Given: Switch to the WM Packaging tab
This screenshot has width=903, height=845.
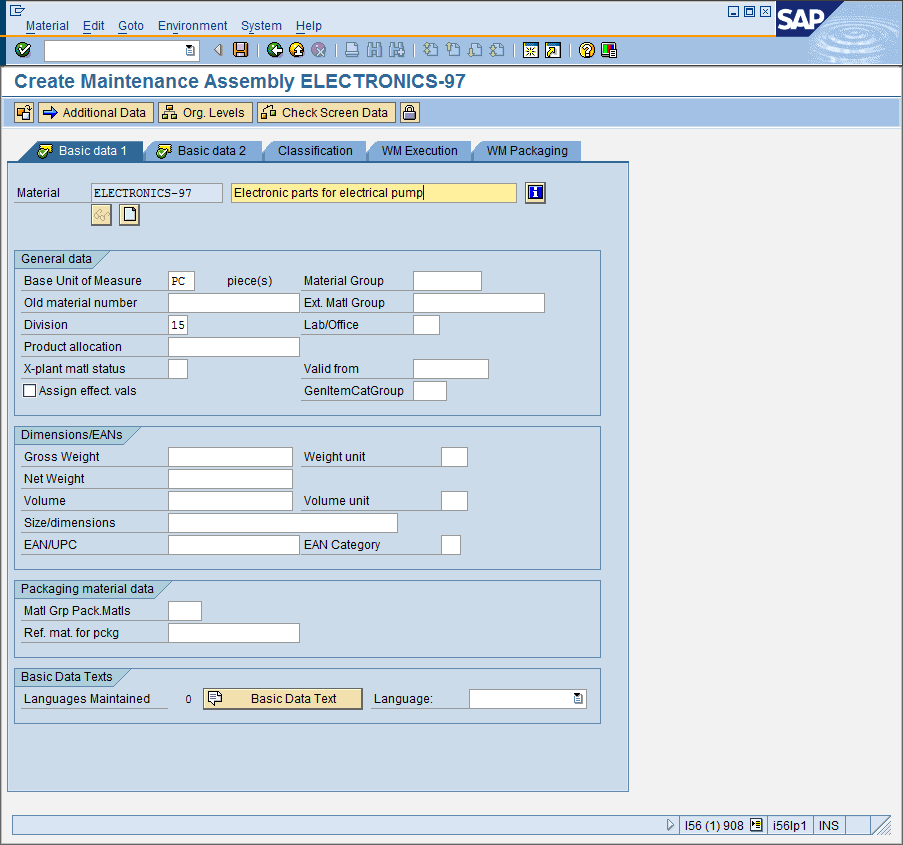Looking at the screenshot, I should (x=527, y=151).
